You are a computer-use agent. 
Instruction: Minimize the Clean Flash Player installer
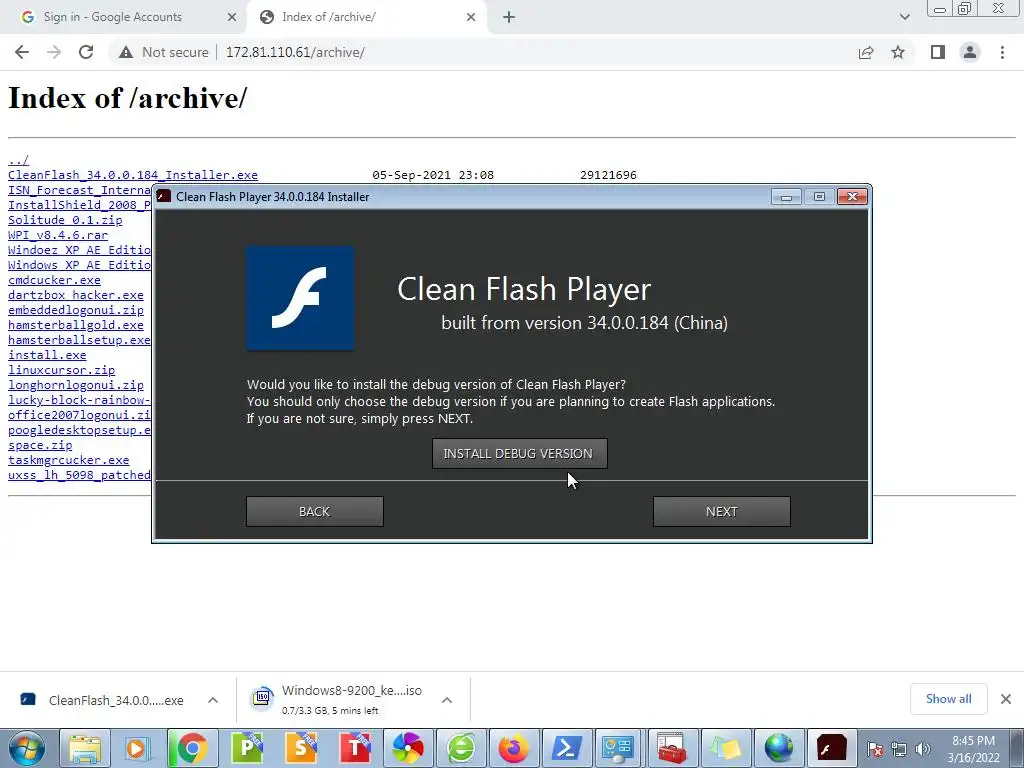pos(786,197)
